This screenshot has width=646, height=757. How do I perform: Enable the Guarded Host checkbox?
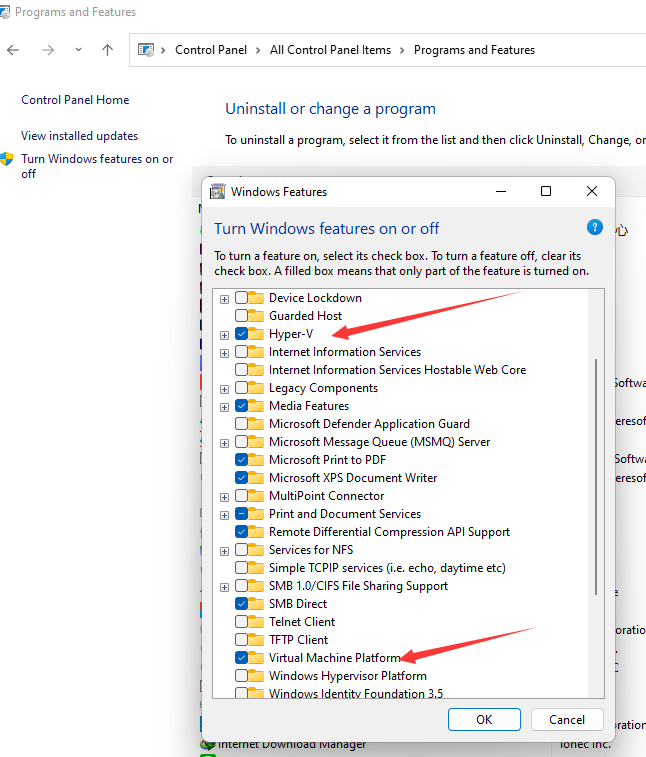tap(241, 316)
